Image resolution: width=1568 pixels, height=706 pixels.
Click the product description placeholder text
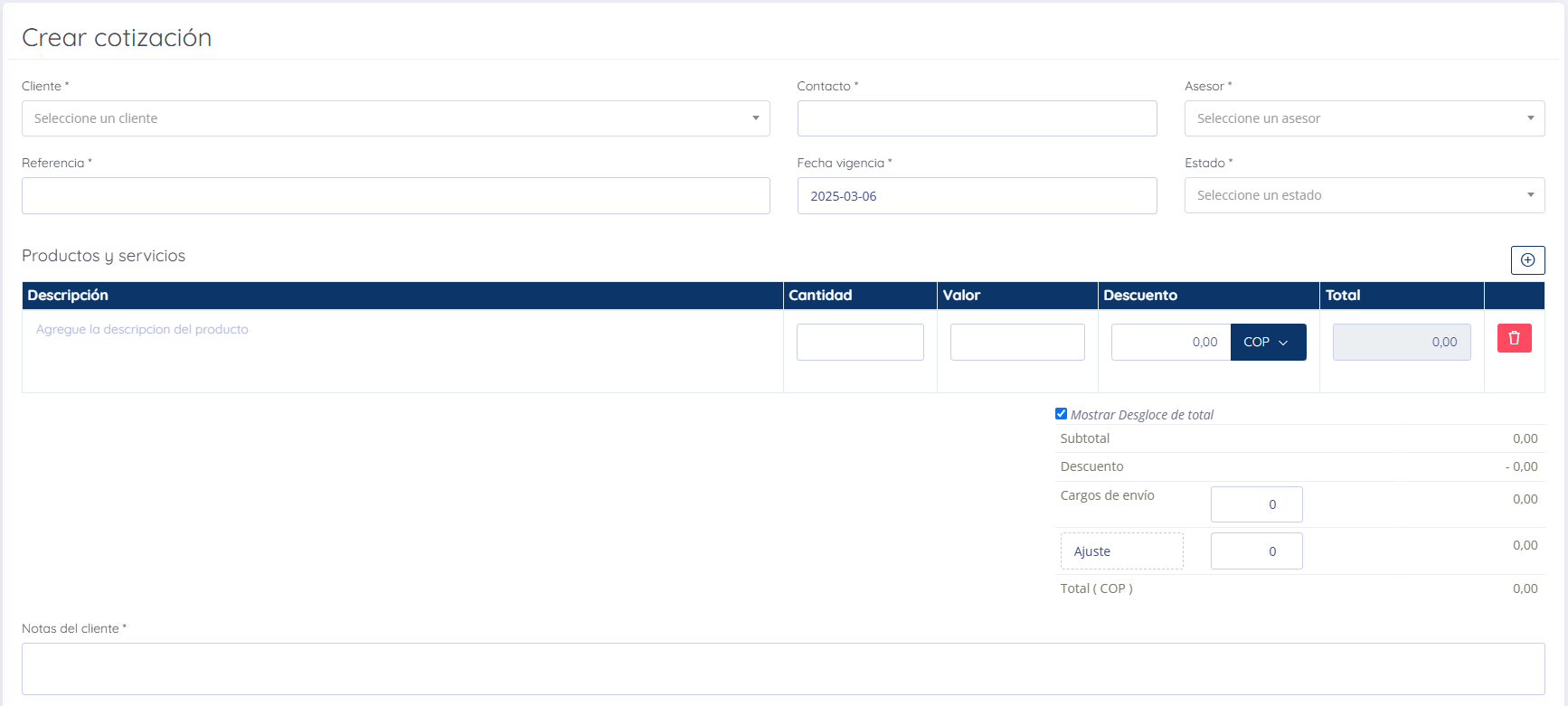pyautogui.click(x=142, y=329)
